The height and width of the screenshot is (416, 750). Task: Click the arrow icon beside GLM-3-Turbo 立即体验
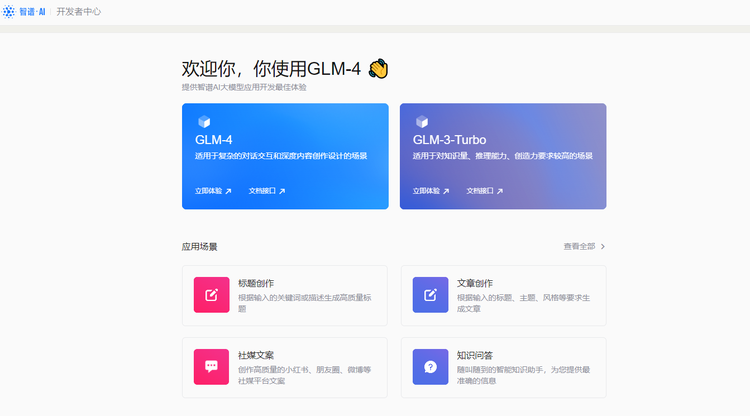click(x=446, y=191)
